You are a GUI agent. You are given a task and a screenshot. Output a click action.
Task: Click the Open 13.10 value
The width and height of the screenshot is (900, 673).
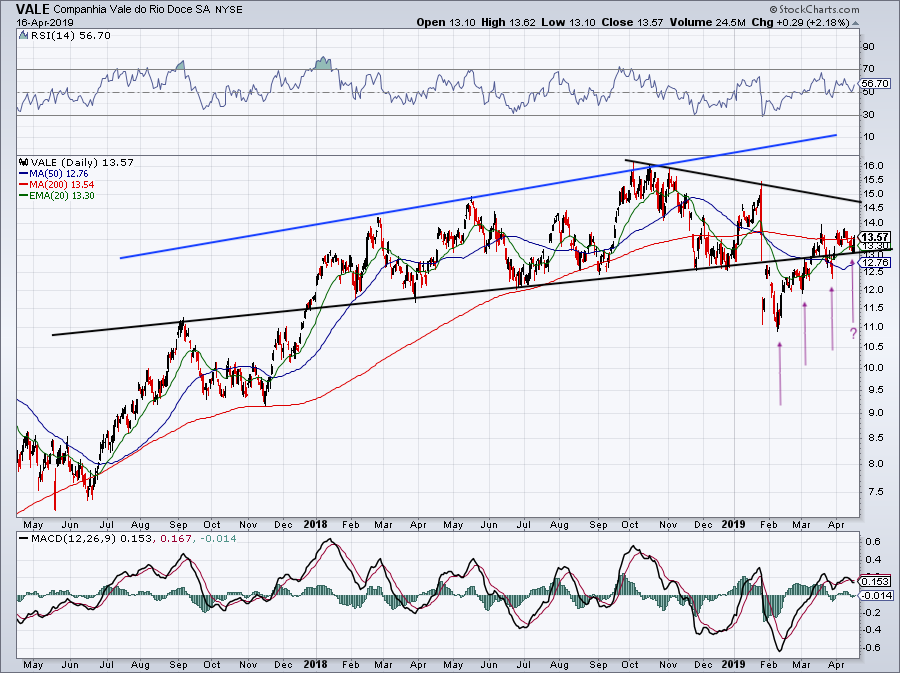[x=445, y=22]
